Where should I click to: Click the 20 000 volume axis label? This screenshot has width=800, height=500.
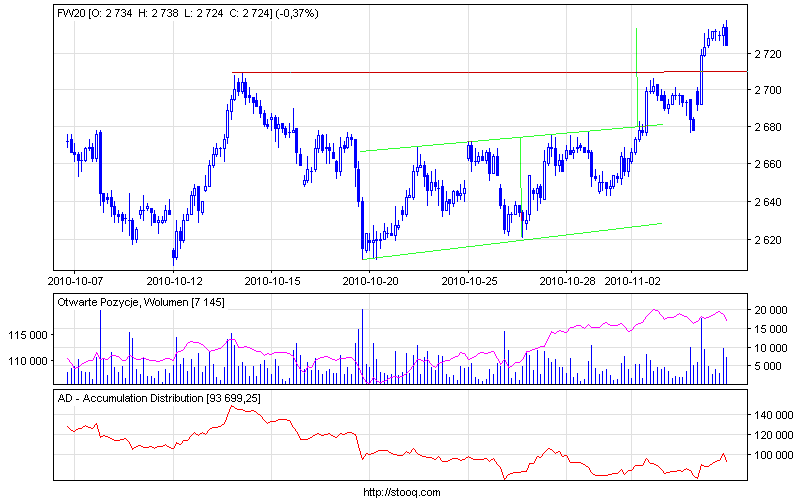771,310
